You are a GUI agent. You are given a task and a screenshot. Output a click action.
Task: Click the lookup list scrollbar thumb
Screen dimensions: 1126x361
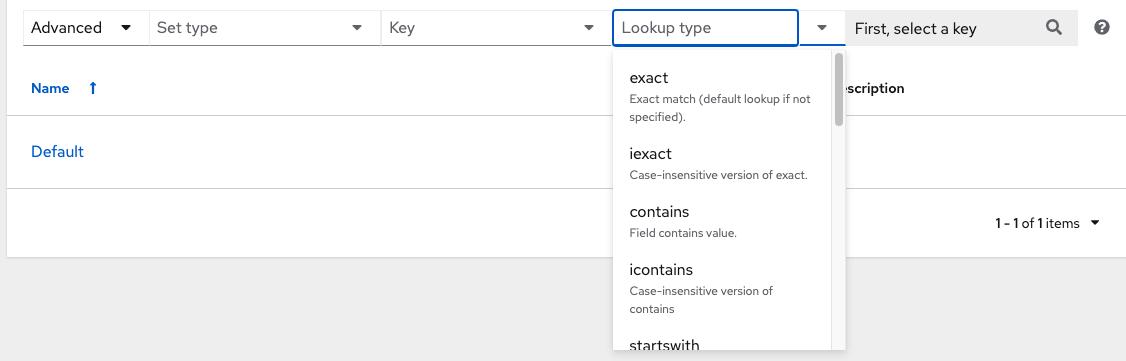click(x=839, y=90)
